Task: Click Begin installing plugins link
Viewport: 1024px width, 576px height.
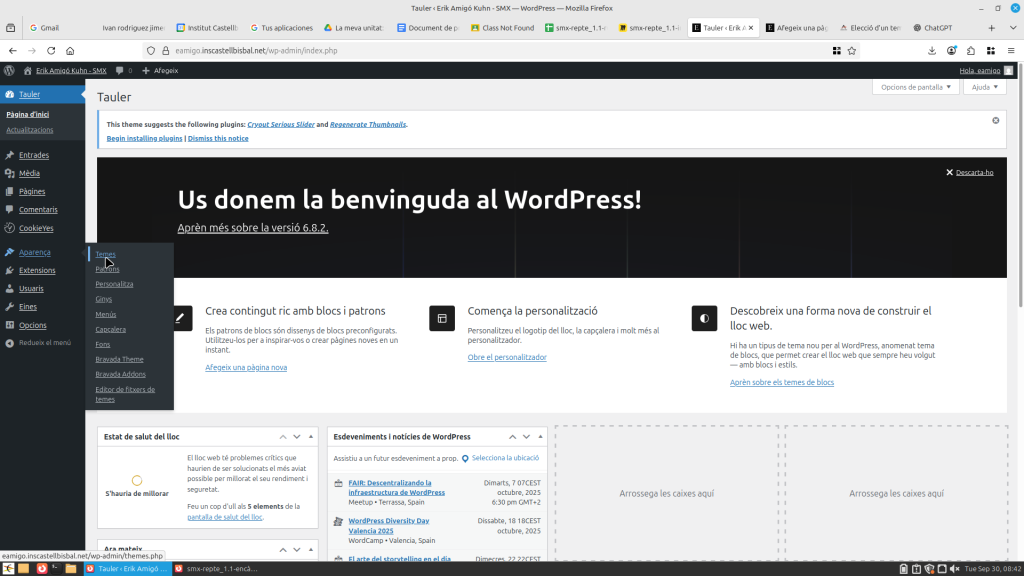Action: click(x=144, y=138)
